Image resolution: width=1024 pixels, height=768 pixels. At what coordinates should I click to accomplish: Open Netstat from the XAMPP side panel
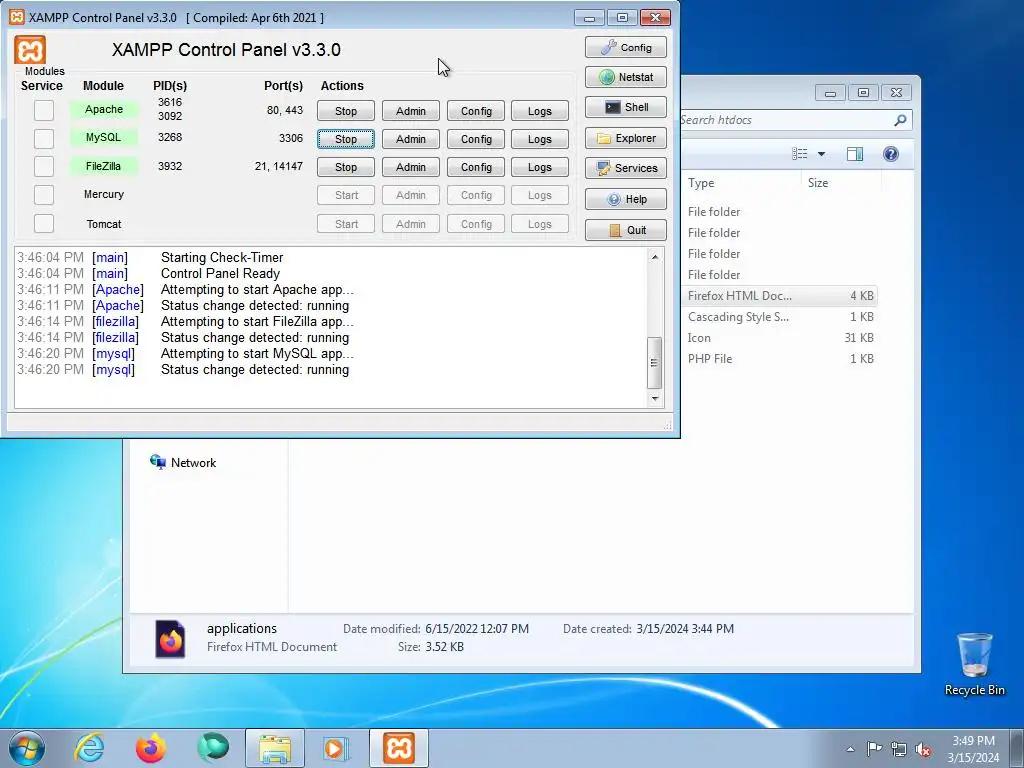[626, 77]
